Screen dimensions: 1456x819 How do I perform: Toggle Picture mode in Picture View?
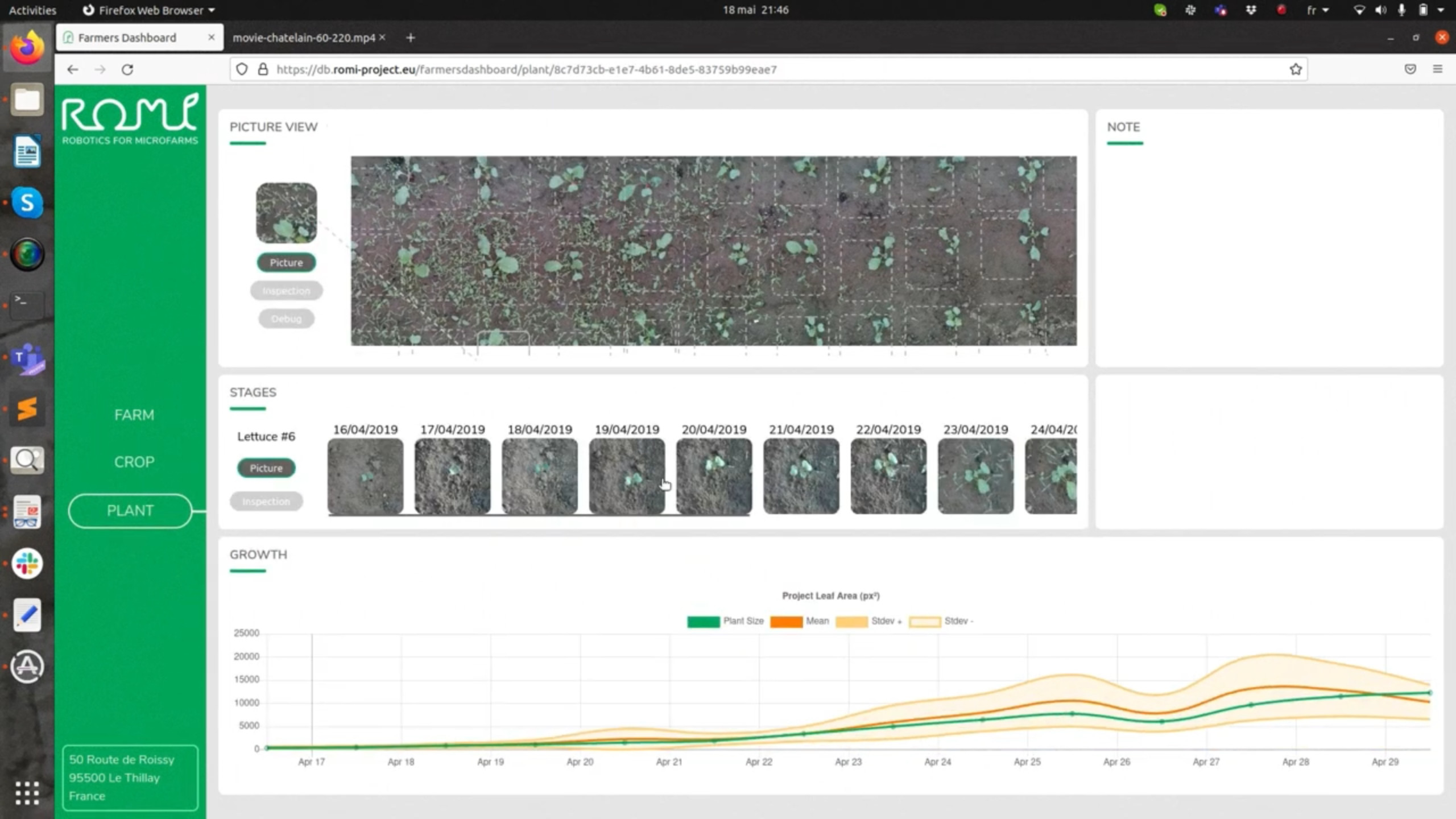click(x=286, y=262)
